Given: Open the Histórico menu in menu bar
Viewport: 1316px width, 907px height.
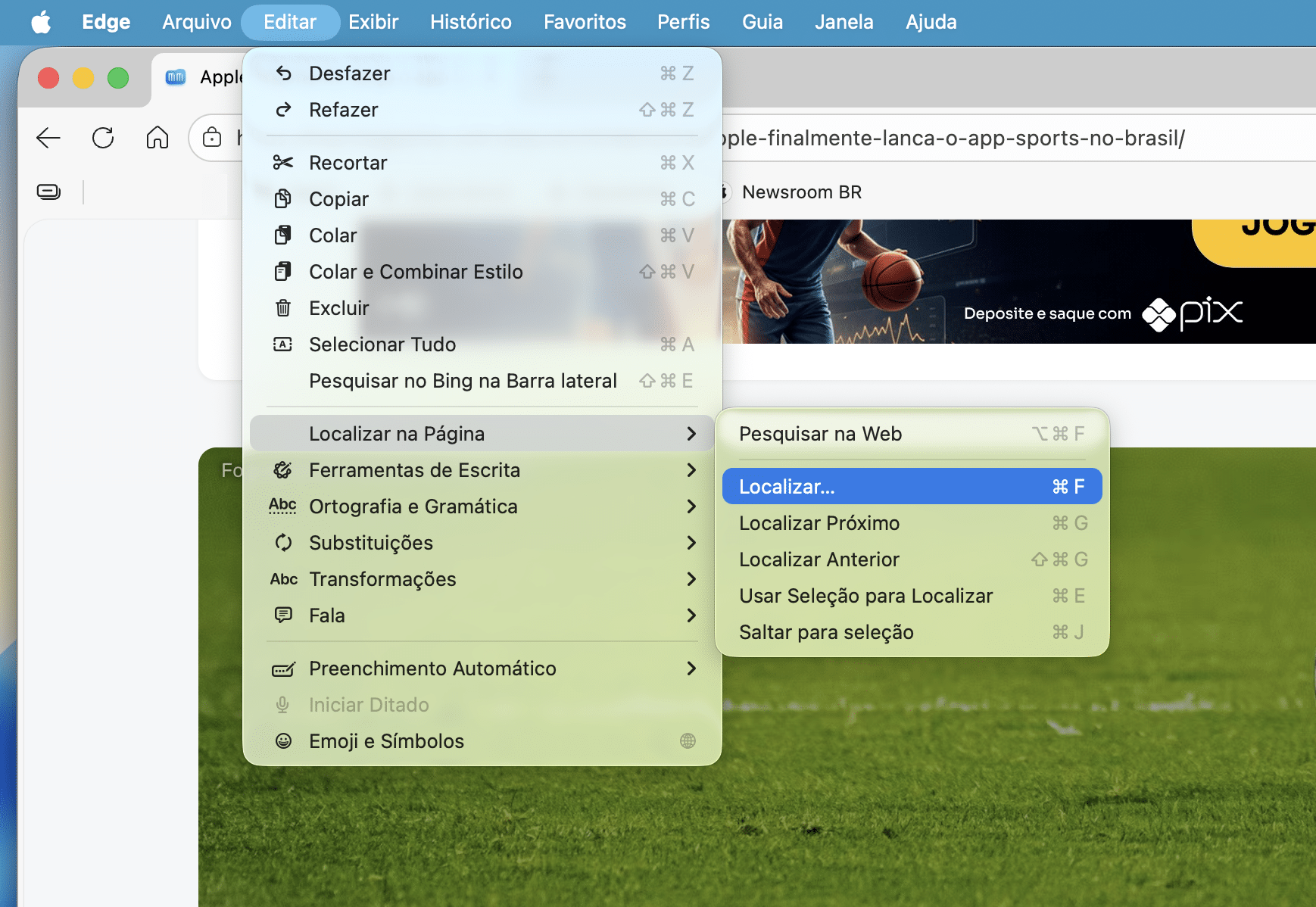Looking at the screenshot, I should 470,22.
